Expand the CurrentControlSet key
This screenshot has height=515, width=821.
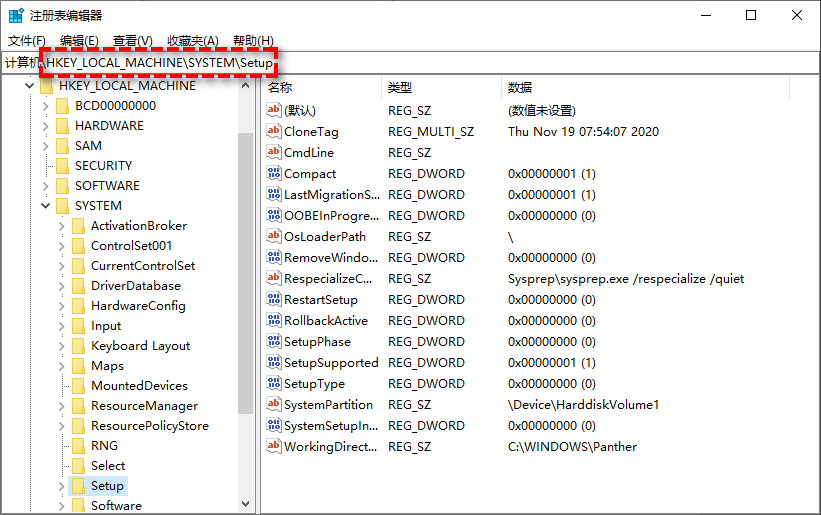[61, 266]
